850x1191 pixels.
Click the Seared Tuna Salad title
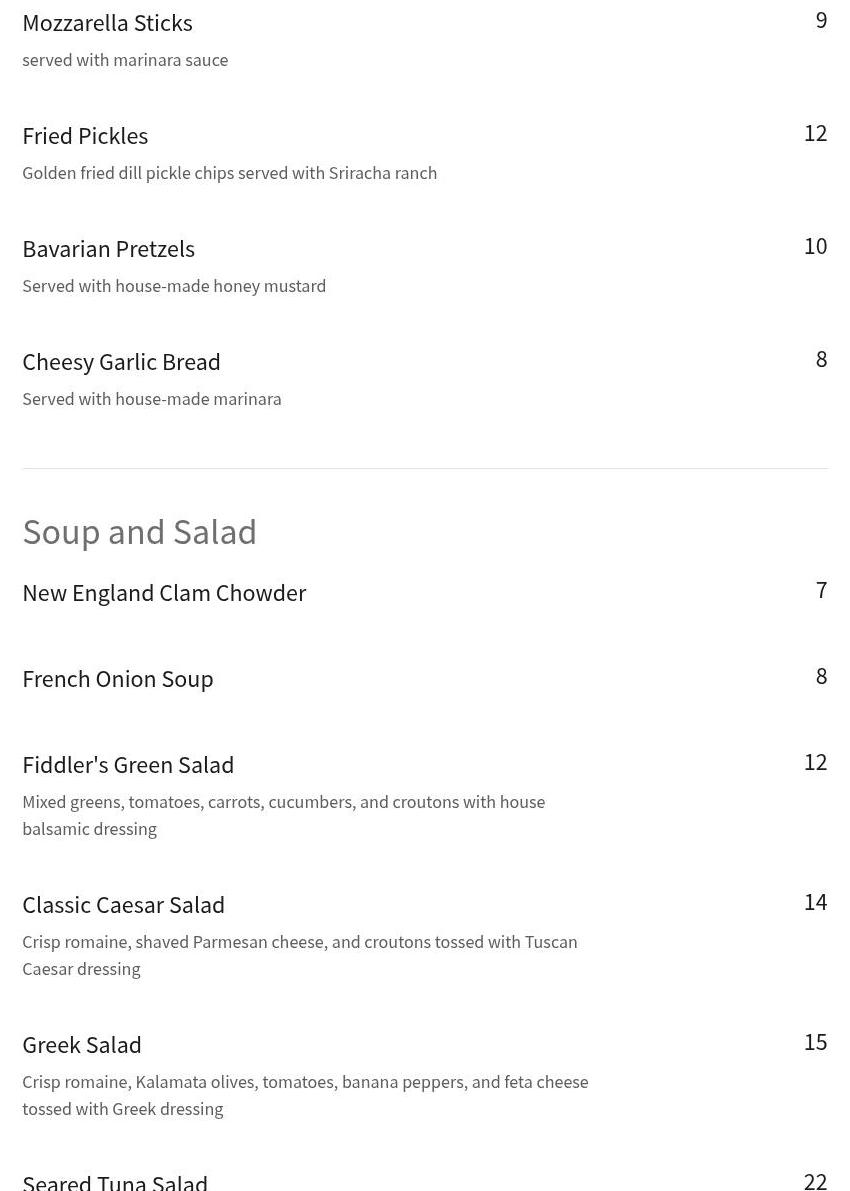pyautogui.click(x=115, y=1183)
